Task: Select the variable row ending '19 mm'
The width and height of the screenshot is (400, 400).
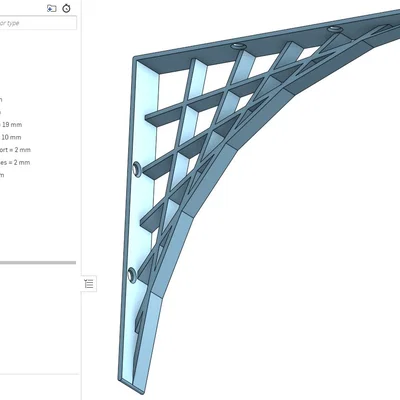Action: [11, 125]
